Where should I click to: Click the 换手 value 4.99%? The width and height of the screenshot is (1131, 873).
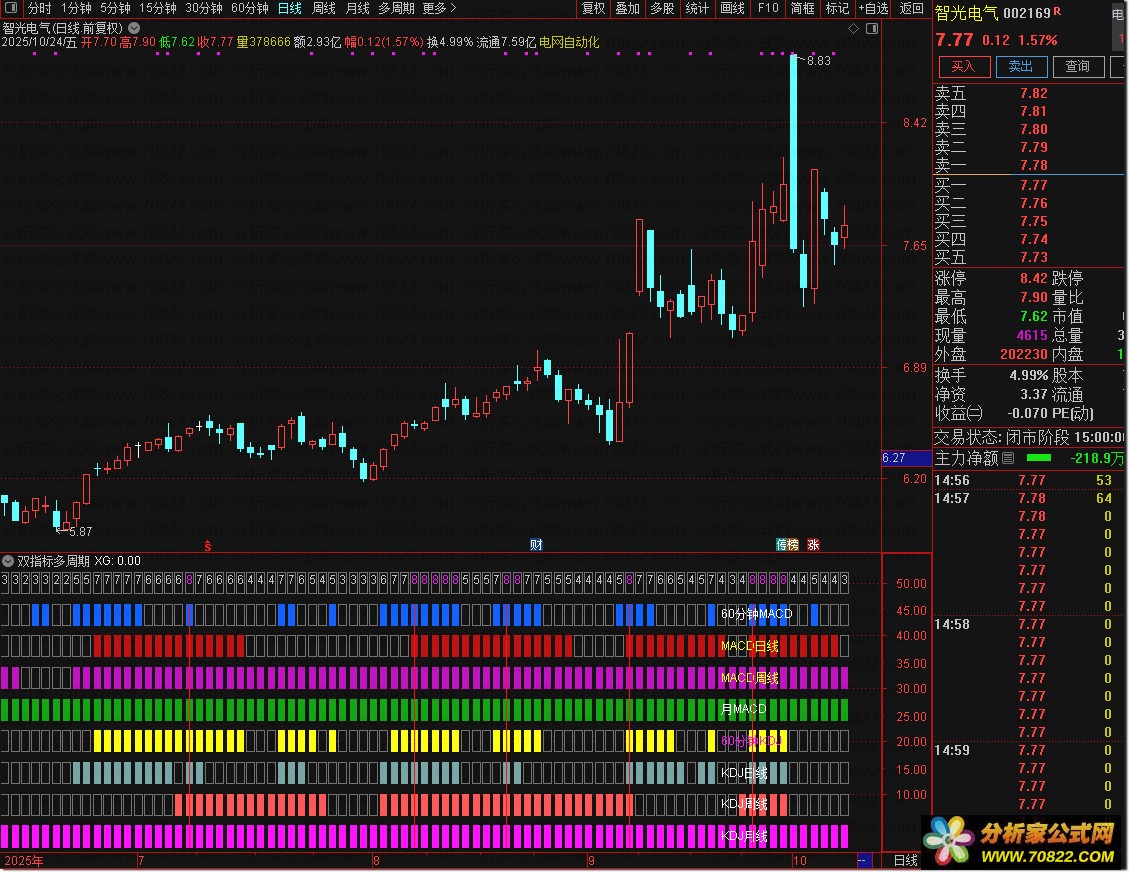[x=1029, y=375]
